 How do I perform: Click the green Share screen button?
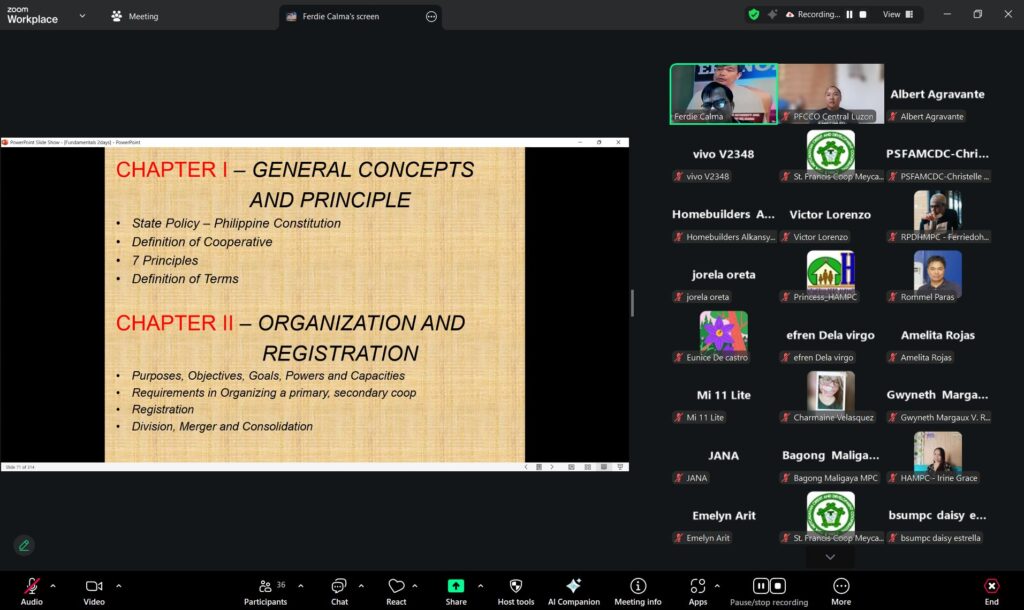coord(456,587)
